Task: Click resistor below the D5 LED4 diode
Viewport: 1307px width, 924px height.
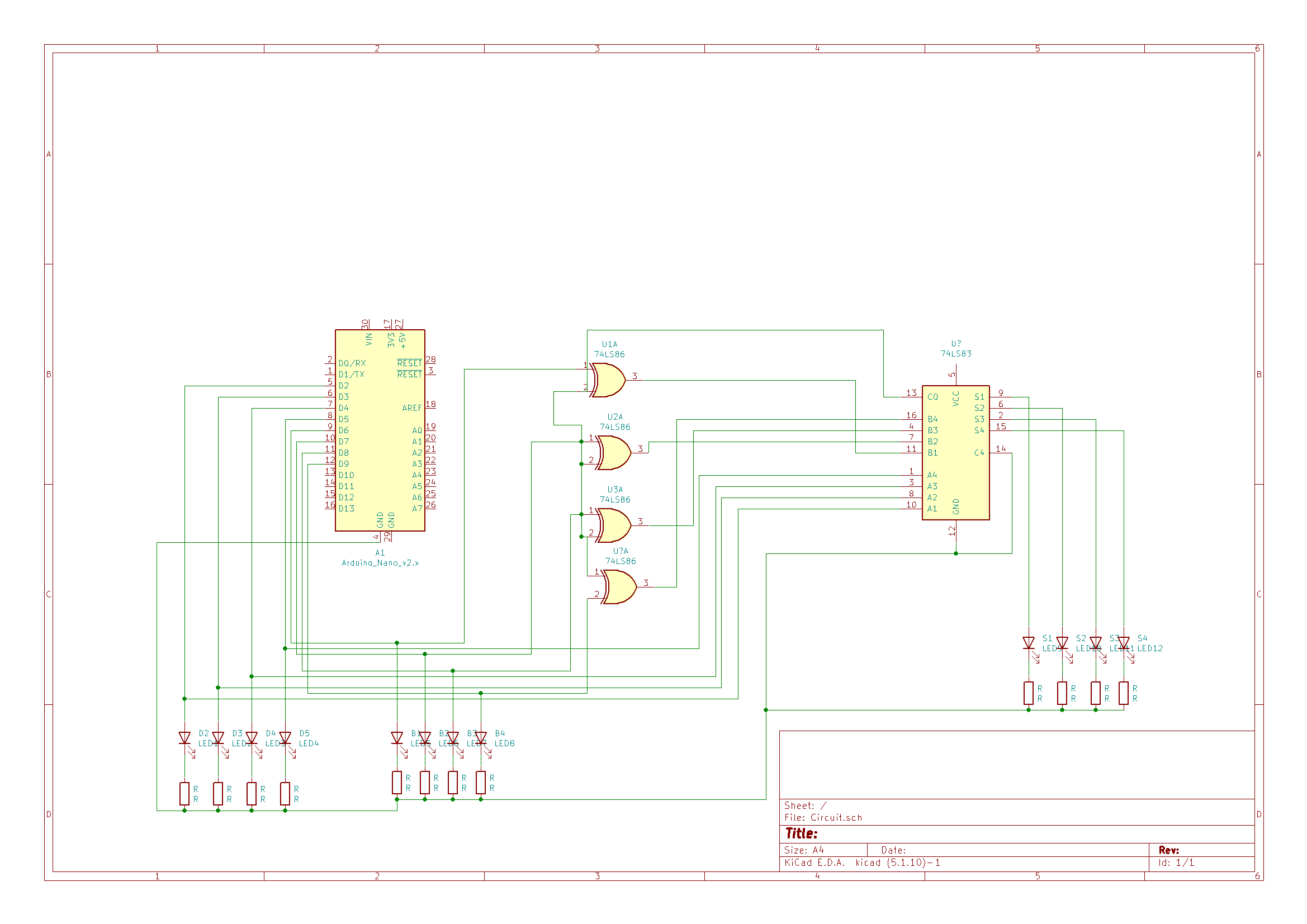Action: [x=285, y=794]
